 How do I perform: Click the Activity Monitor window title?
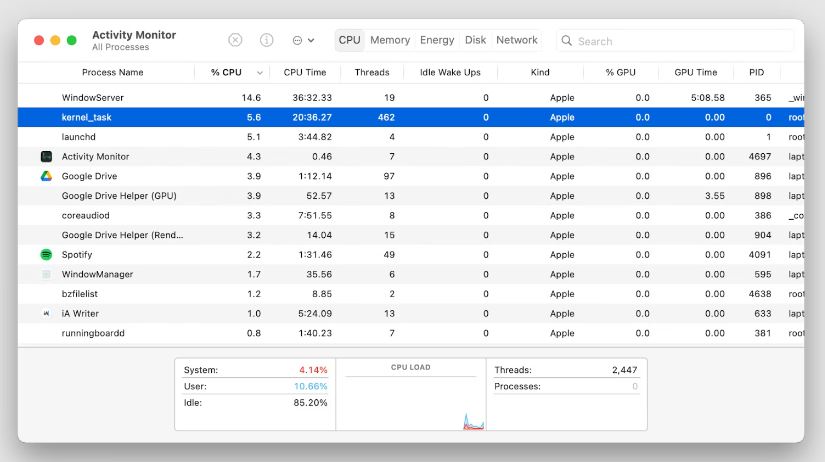[134, 35]
